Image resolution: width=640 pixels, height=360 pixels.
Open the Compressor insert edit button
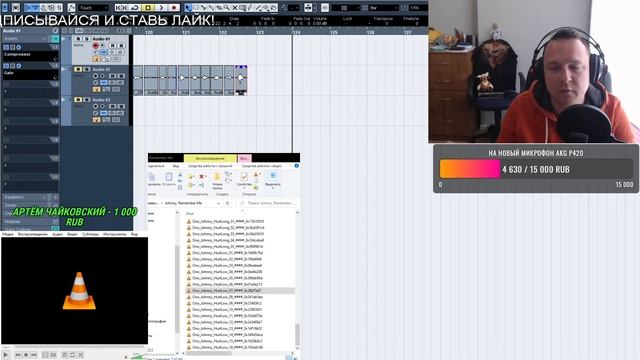[19, 47]
